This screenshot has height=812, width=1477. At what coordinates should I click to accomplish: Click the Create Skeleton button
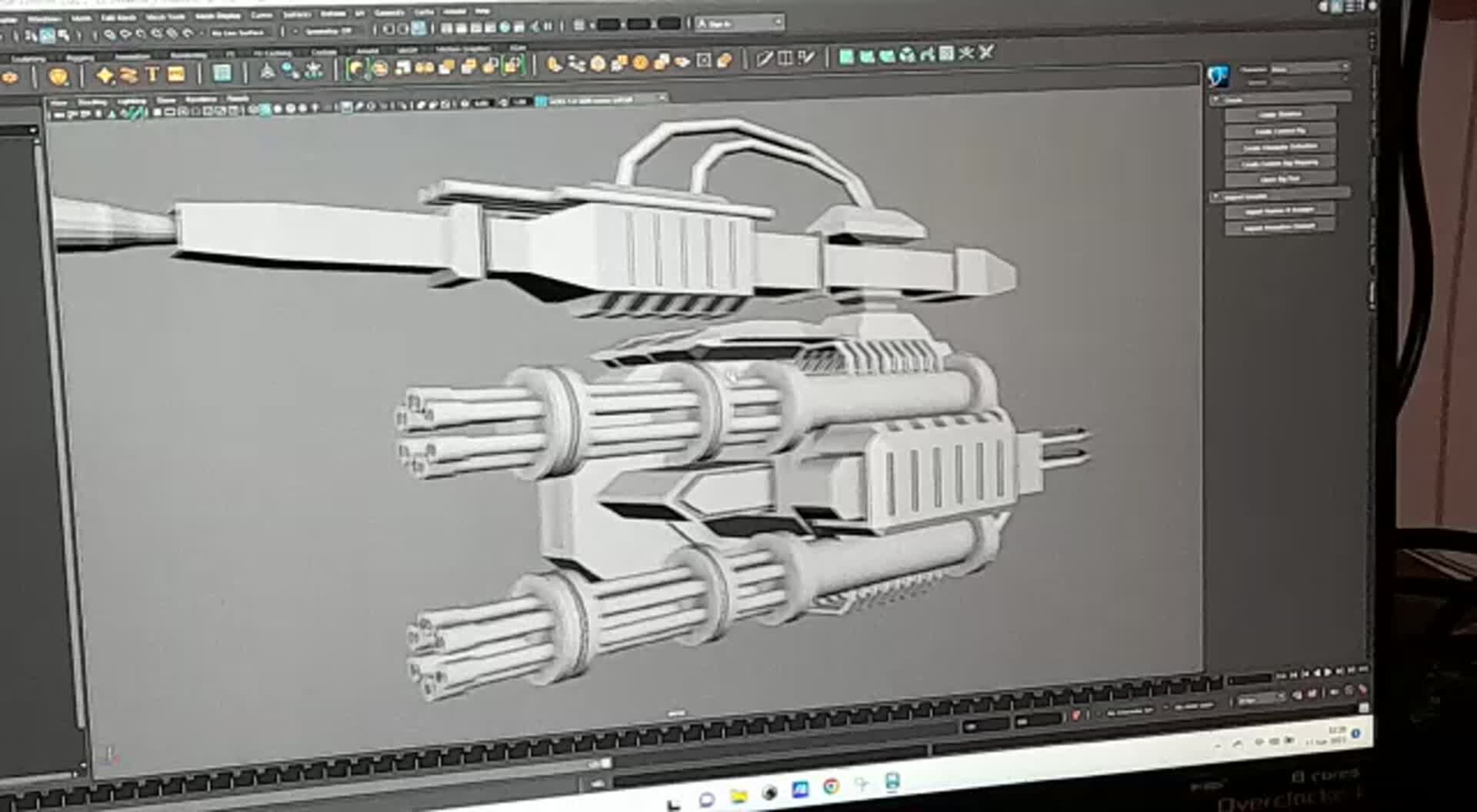[1280, 115]
